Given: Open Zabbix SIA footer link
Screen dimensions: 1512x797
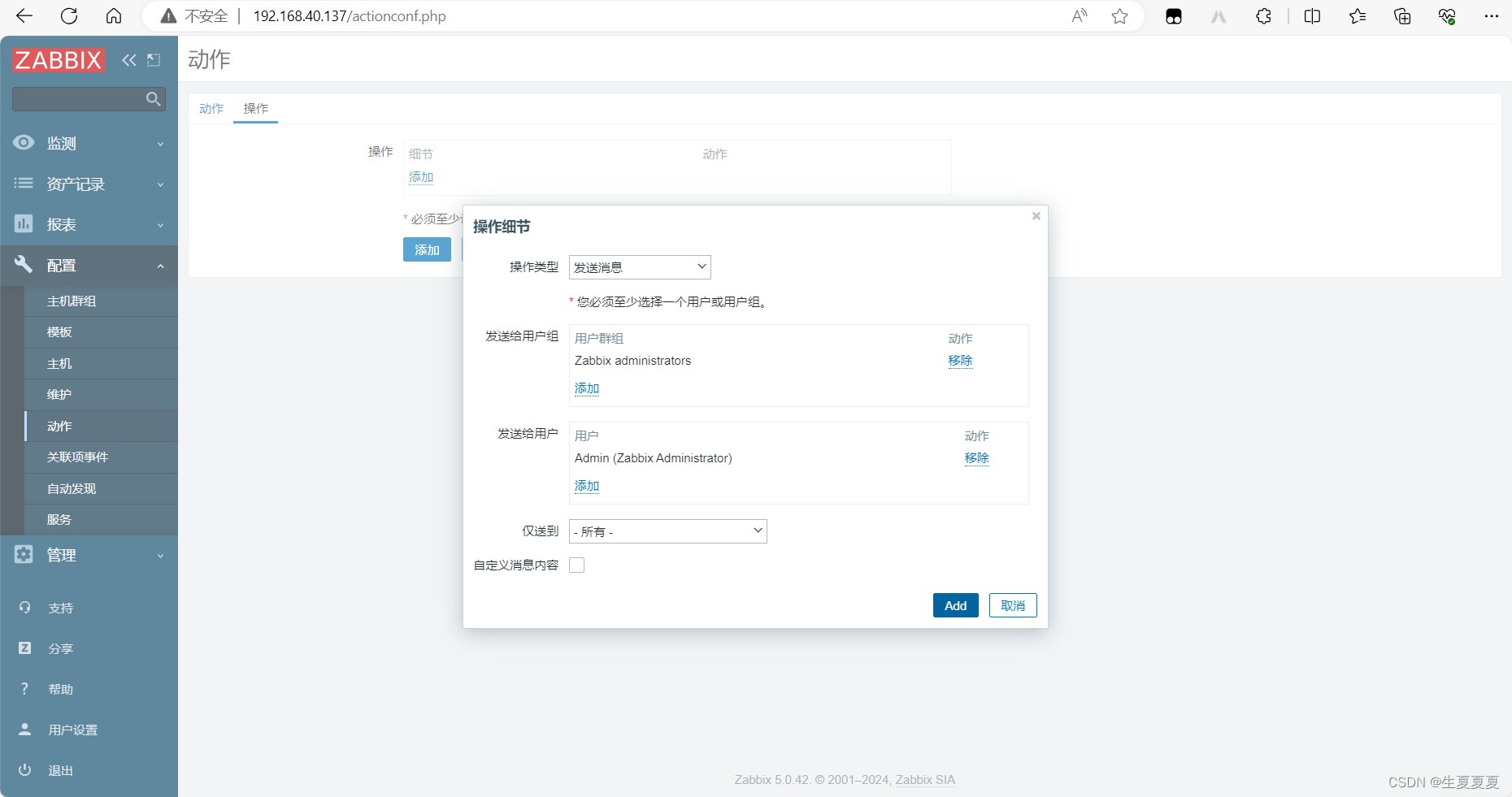Looking at the screenshot, I should 925,780.
